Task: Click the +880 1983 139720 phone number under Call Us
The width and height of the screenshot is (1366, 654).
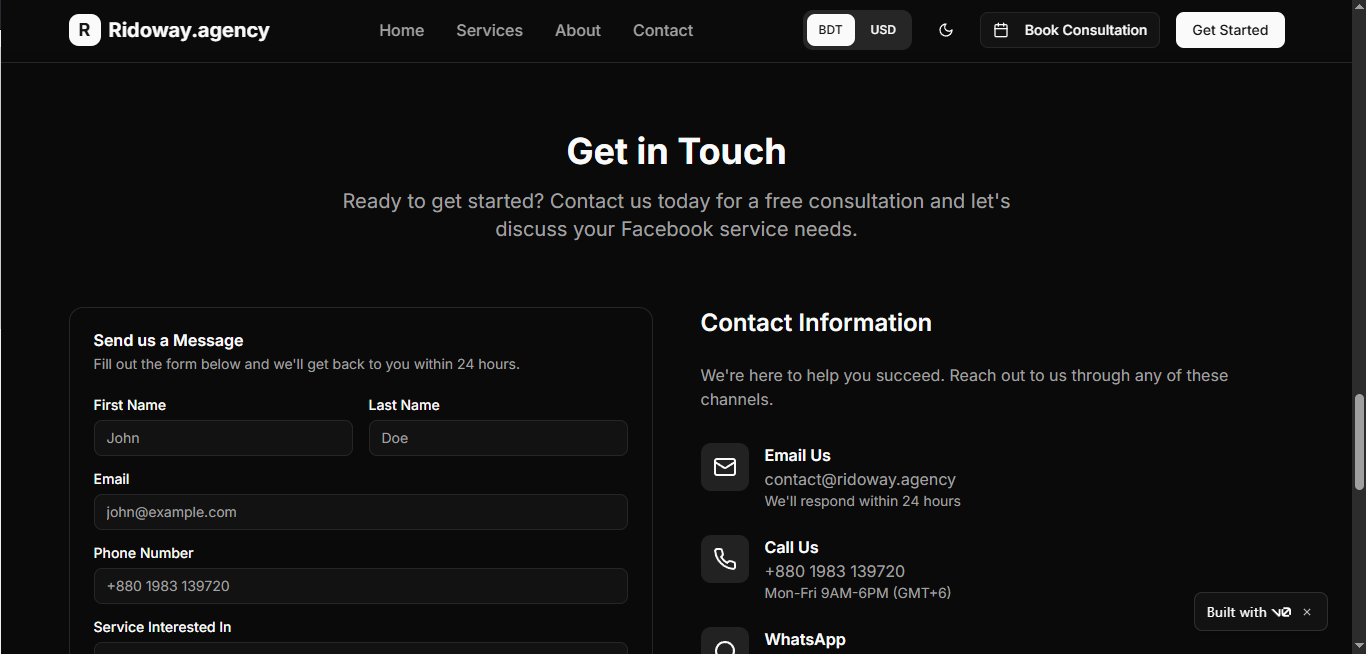Action: 835,571
